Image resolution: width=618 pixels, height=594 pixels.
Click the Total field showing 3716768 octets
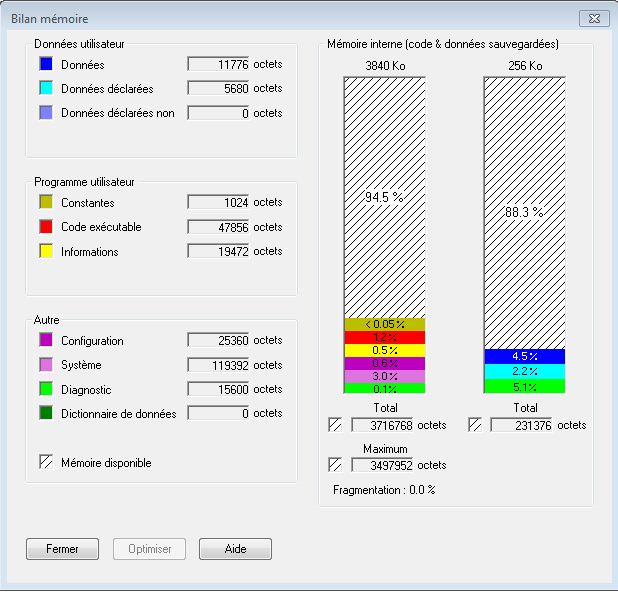coord(383,425)
